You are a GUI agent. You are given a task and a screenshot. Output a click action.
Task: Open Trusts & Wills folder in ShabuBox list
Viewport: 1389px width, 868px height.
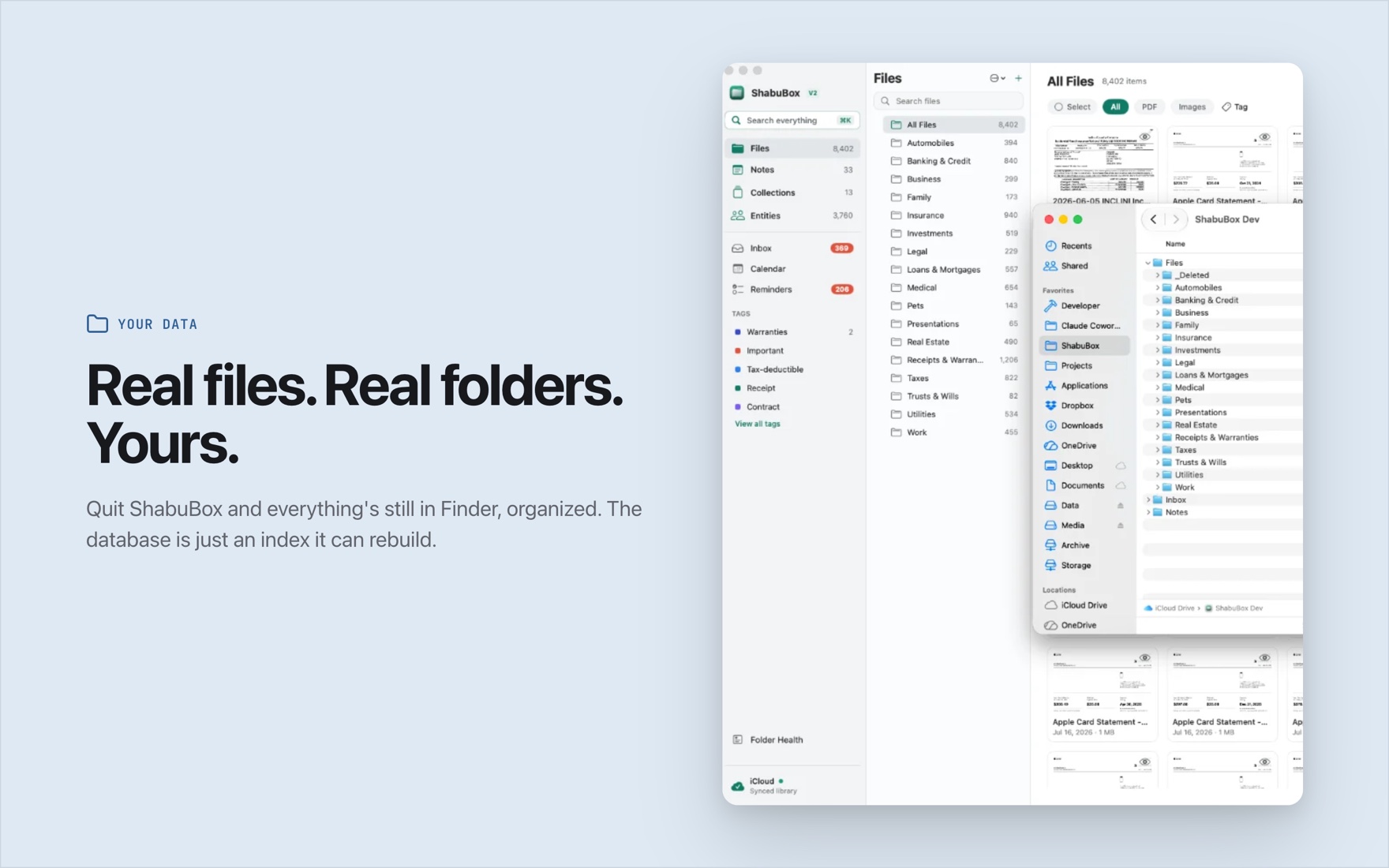pyautogui.click(x=953, y=396)
